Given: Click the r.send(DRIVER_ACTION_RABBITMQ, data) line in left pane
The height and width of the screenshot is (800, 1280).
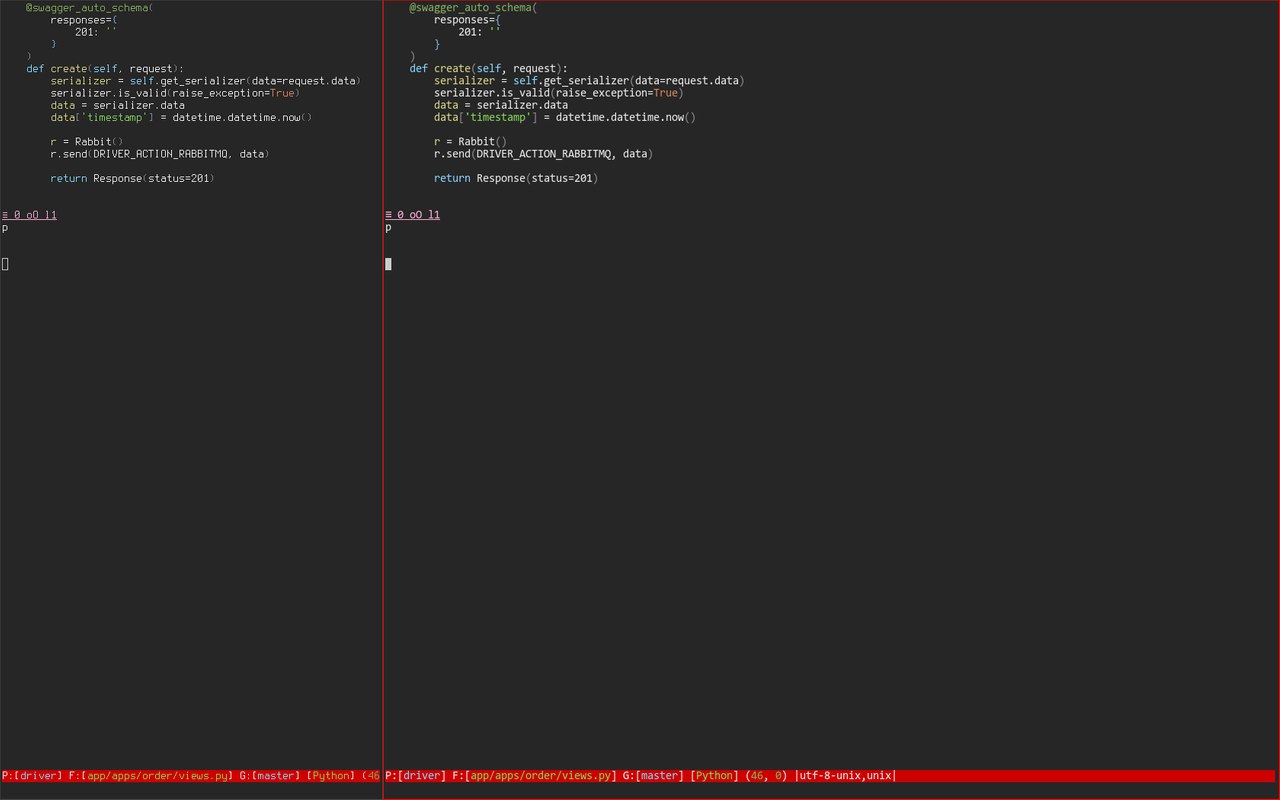Looking at the screenshot, I should (x=160, y=154).
